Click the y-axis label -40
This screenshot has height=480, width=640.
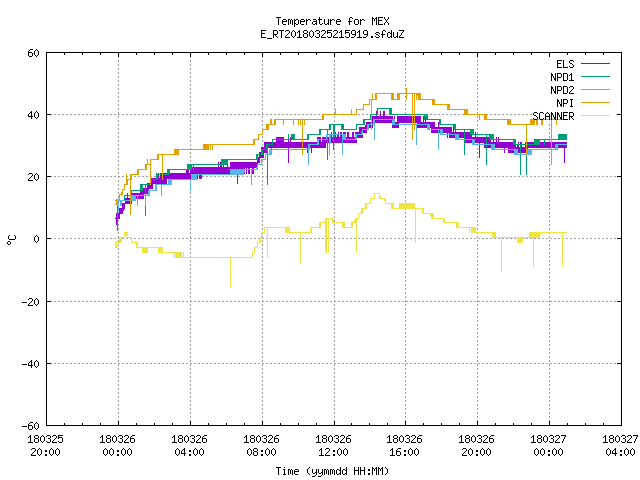(31, 364)
